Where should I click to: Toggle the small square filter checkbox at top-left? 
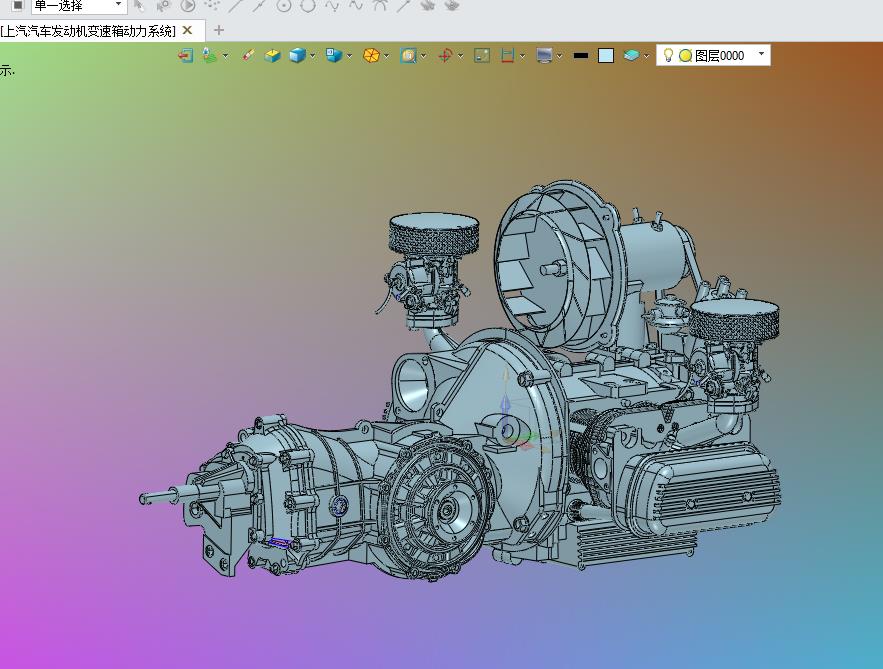[17, 6]
